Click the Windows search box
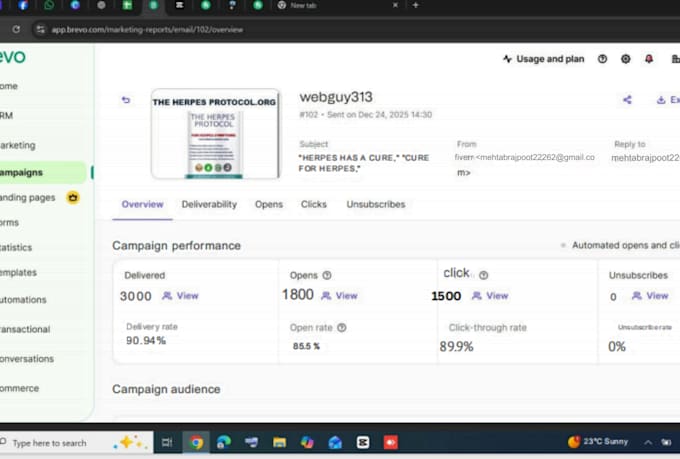Image resolution: width=680 pixels, height=459 pixels. pyautogui.click(x=76, y=443)
